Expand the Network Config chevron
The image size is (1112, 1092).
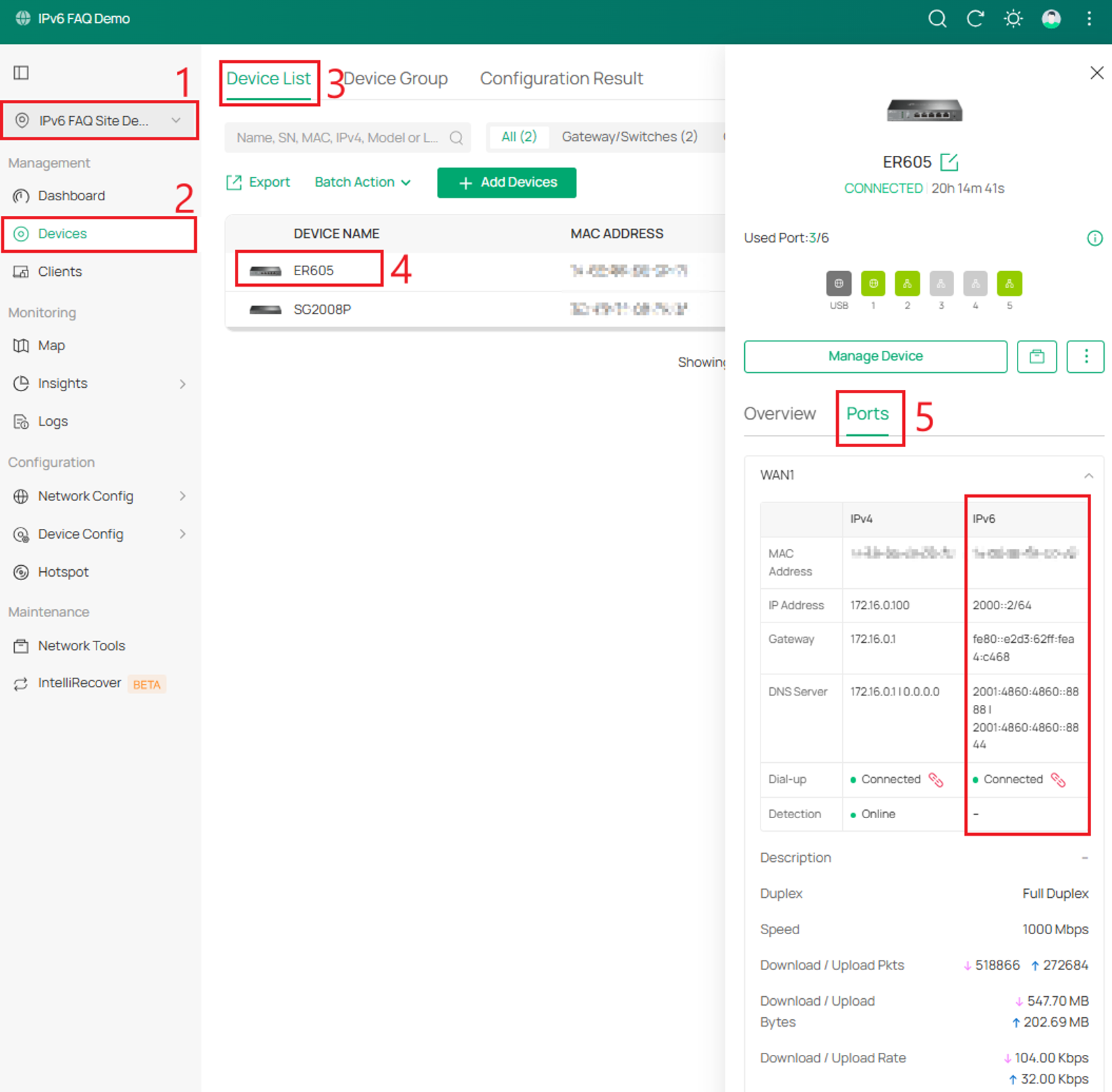[182, 496]
